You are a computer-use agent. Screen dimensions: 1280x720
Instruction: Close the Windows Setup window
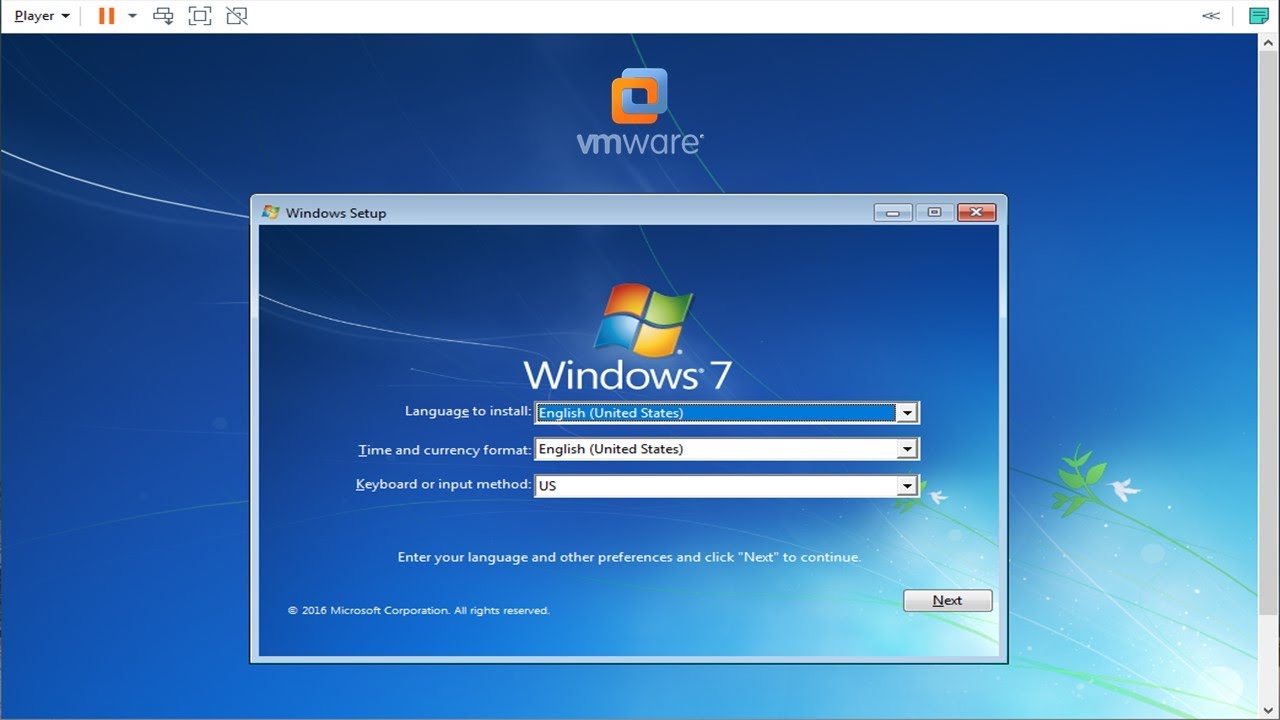click(976, 212)
